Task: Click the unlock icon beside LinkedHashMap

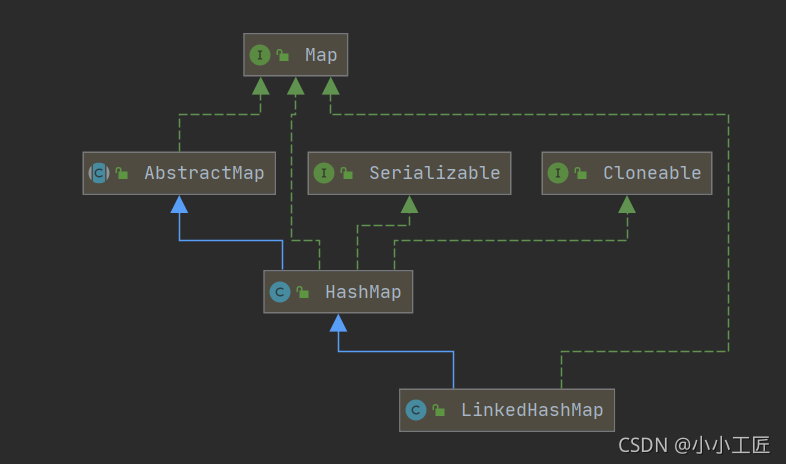Action: [x=438, y=411]
